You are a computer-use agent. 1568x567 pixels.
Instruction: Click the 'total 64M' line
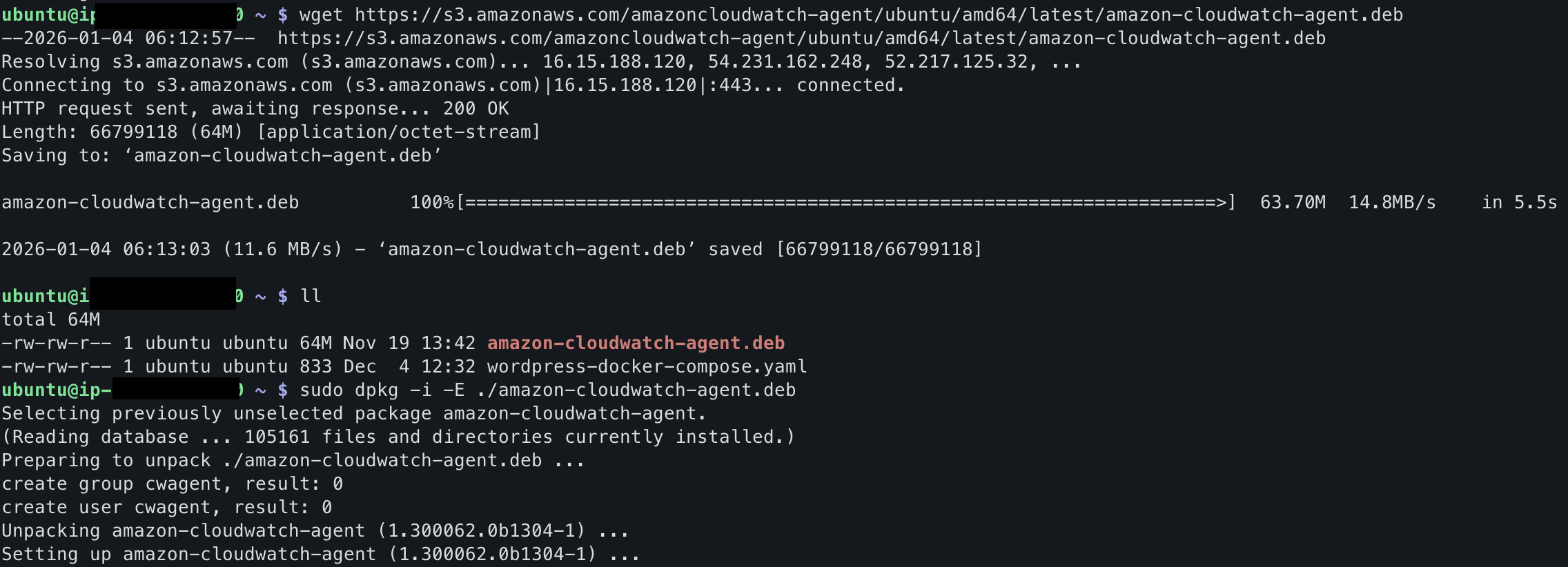click(x=50, y=319)
